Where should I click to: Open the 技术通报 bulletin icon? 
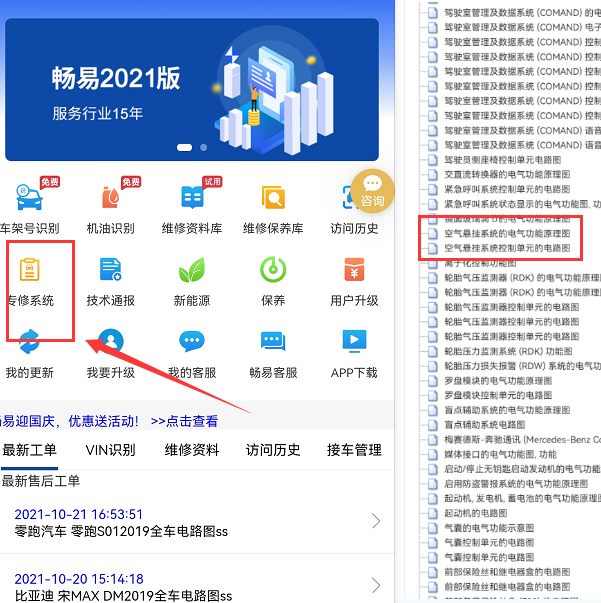pyautogui.click(x=111, y=269)
